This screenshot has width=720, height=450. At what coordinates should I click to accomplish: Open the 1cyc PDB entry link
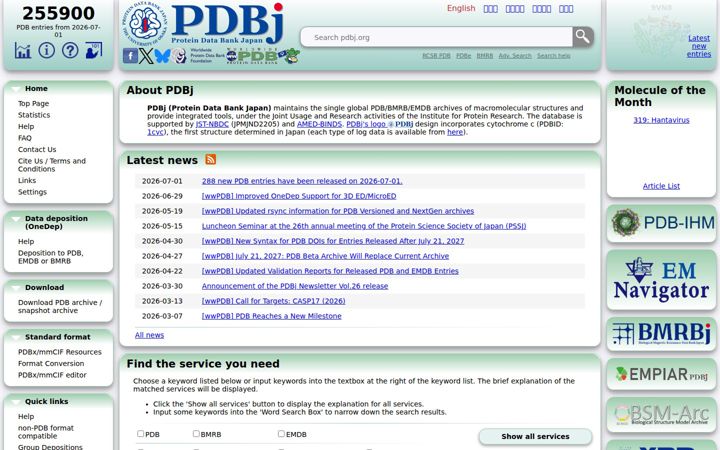click(155, 132)
